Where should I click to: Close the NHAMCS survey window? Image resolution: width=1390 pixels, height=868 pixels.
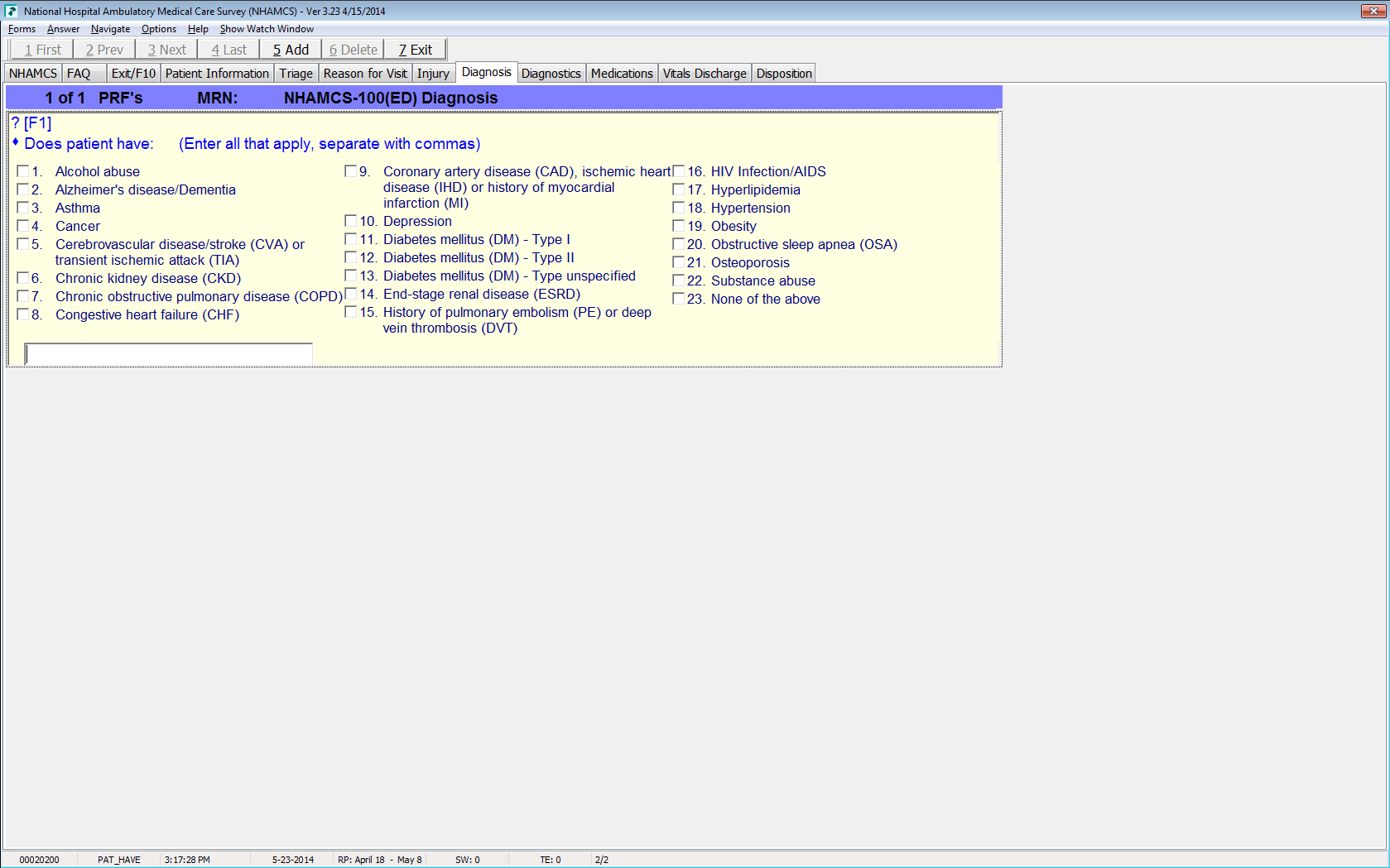coord(1373,11)
